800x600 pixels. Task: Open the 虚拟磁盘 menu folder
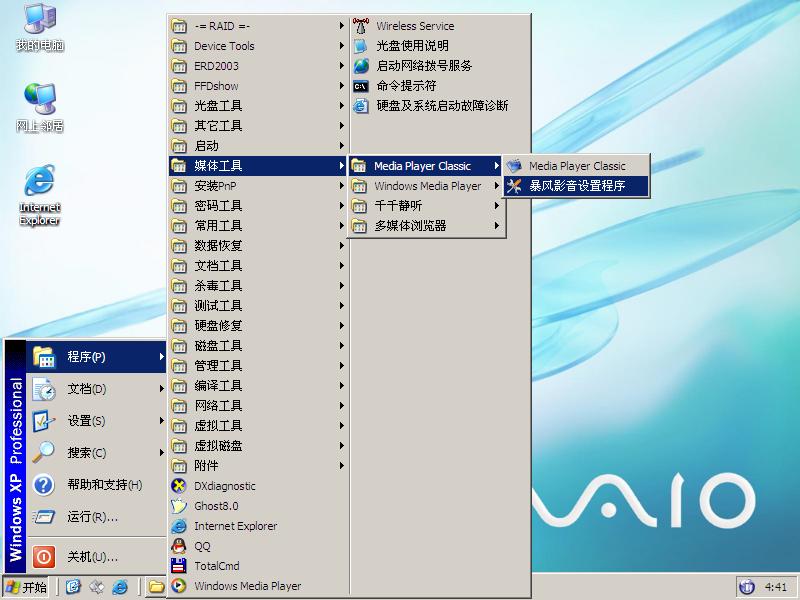tap(259, 446)
